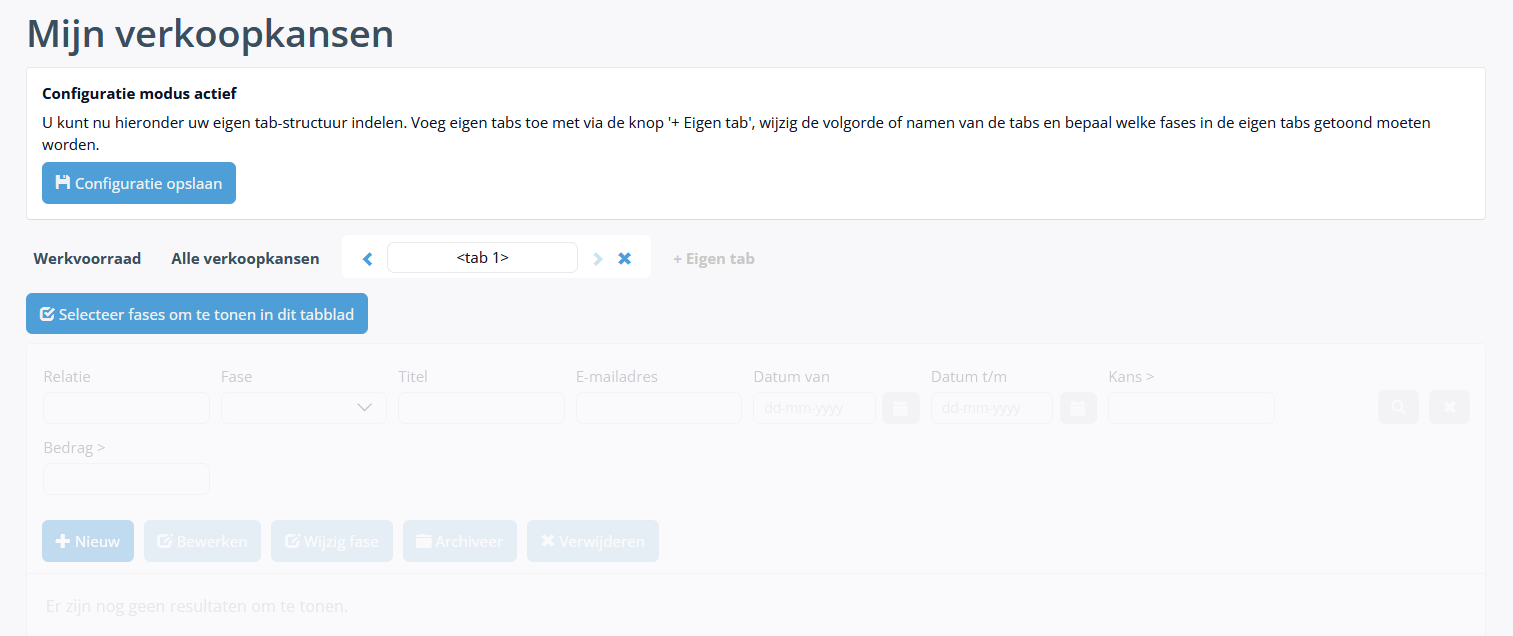Click the Wijzig fase button
The width and height of the screenshot is (1513, 636).
[332, 541]
